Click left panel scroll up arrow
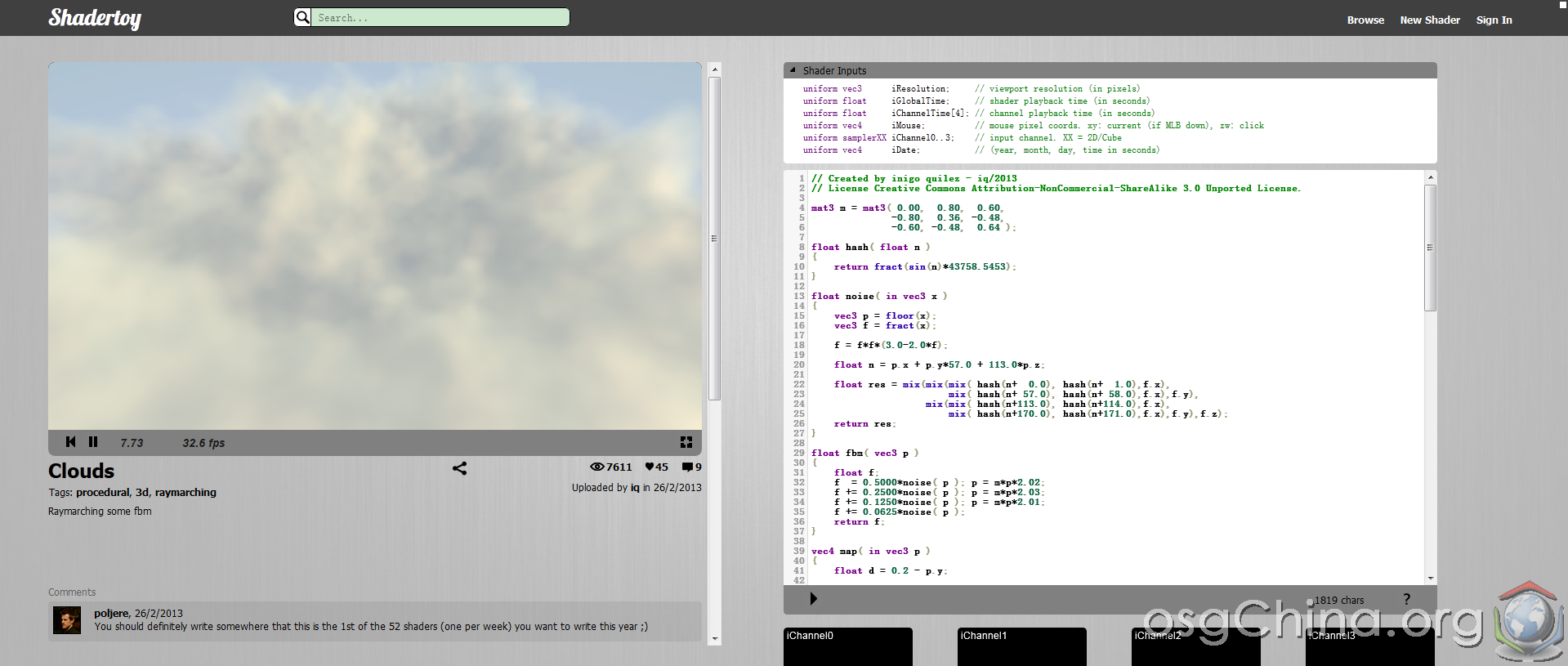The height and width of the screenshot is (666, 1568). coord(714,69)
